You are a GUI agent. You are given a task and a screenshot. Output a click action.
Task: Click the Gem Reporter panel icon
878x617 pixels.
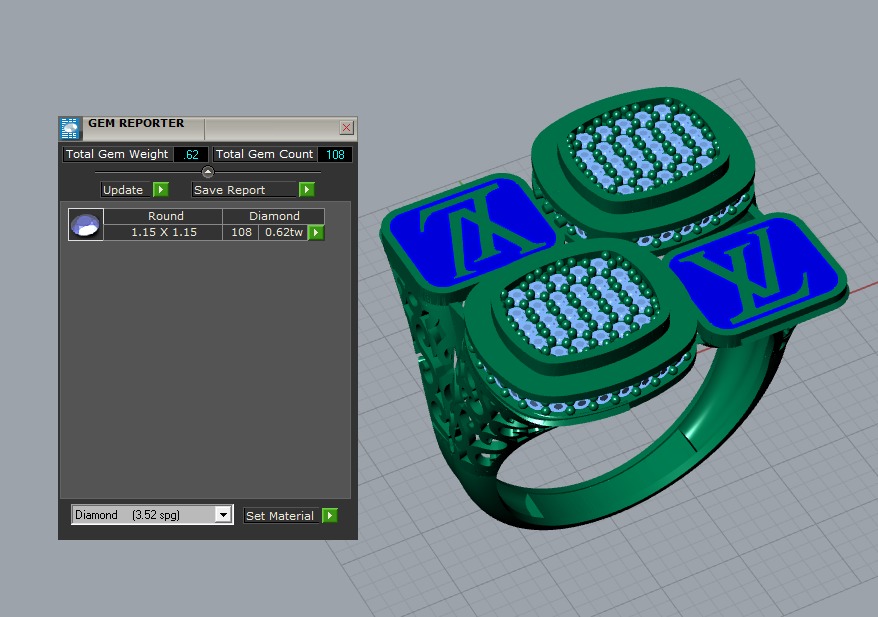(70, 128)
